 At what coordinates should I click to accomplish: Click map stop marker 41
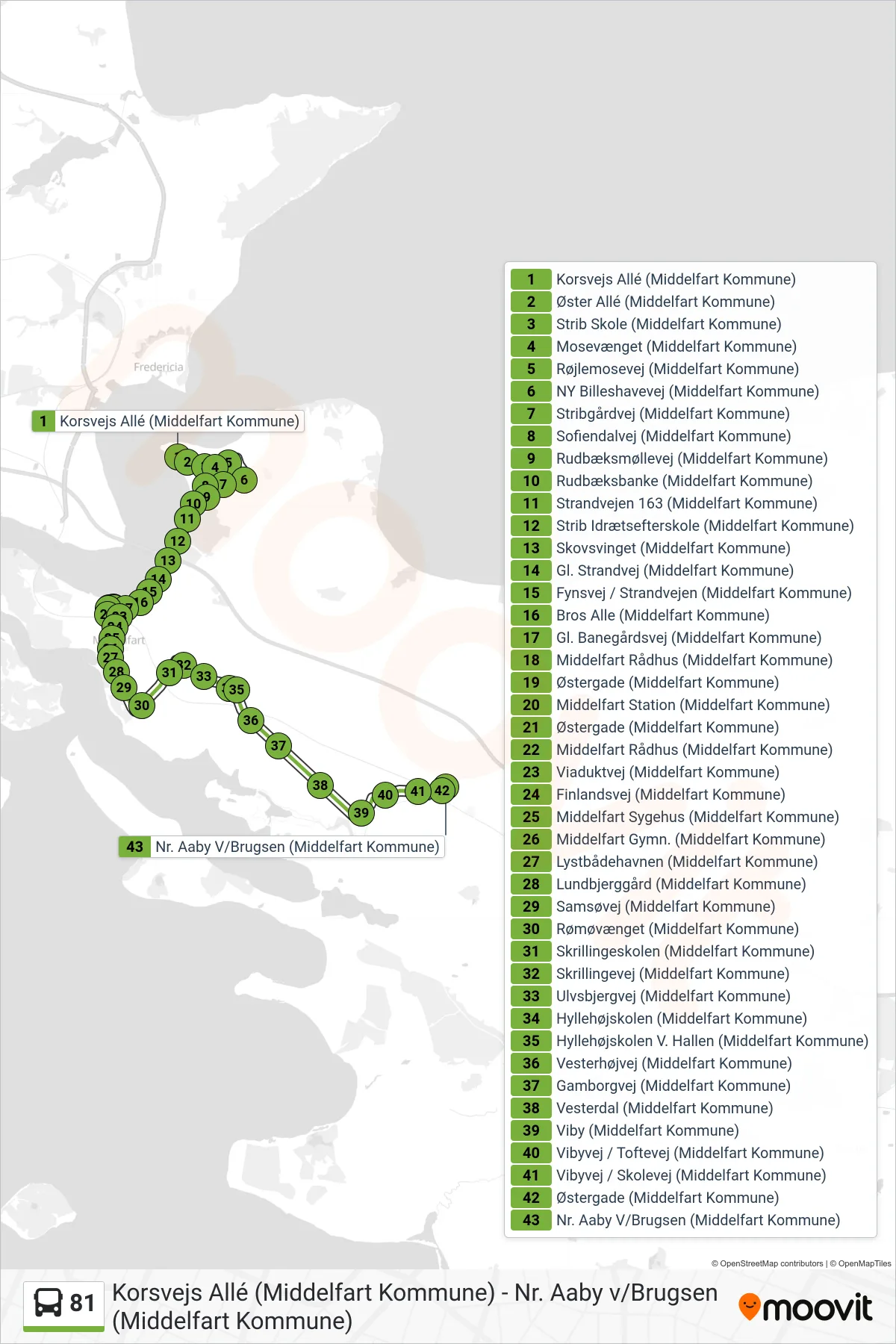pyautogui.click(x=418, y=791)
